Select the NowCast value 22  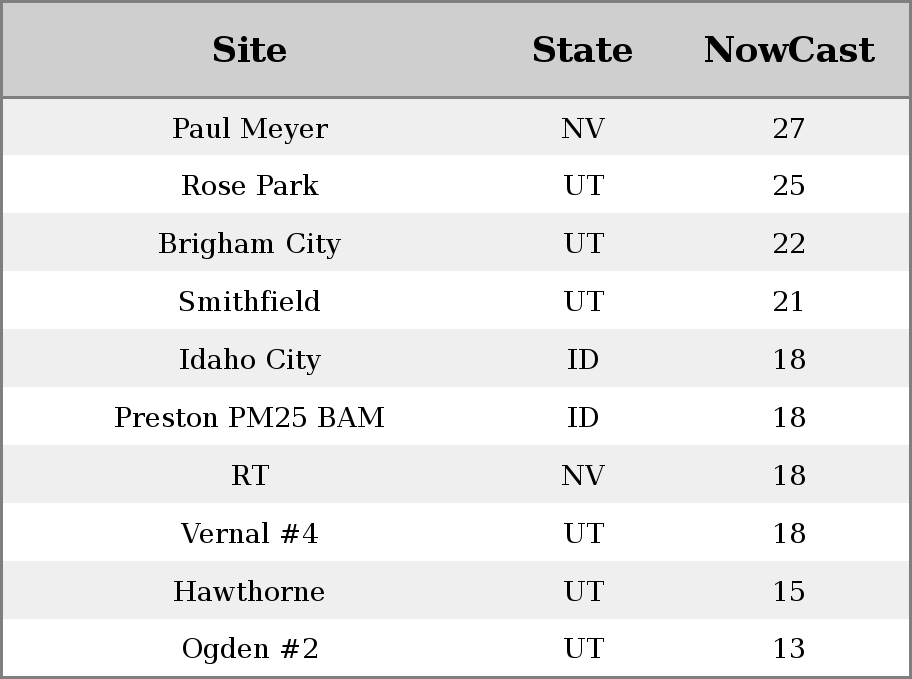point(789,244)
